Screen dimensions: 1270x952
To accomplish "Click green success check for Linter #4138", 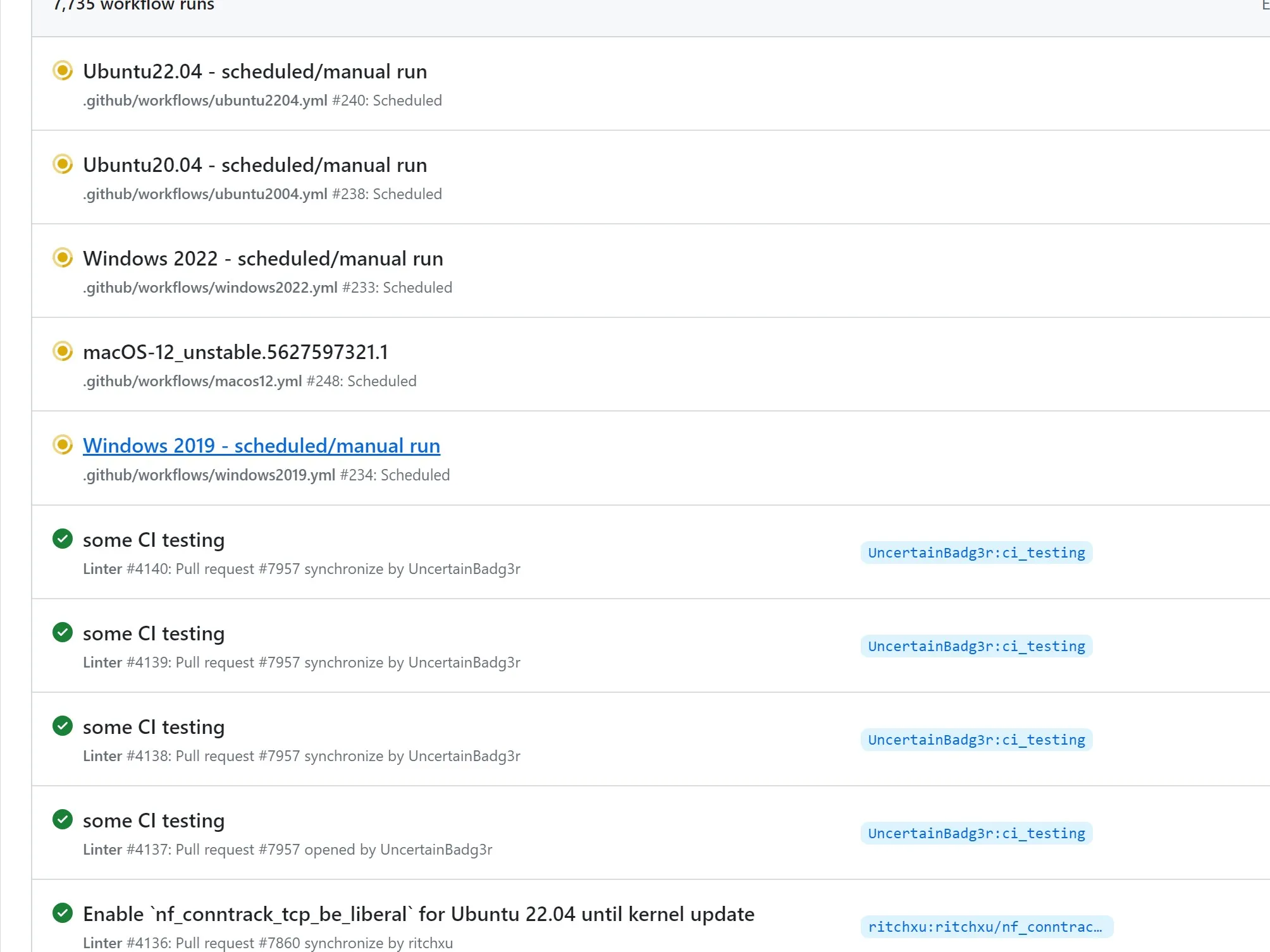I will [63, 726].
